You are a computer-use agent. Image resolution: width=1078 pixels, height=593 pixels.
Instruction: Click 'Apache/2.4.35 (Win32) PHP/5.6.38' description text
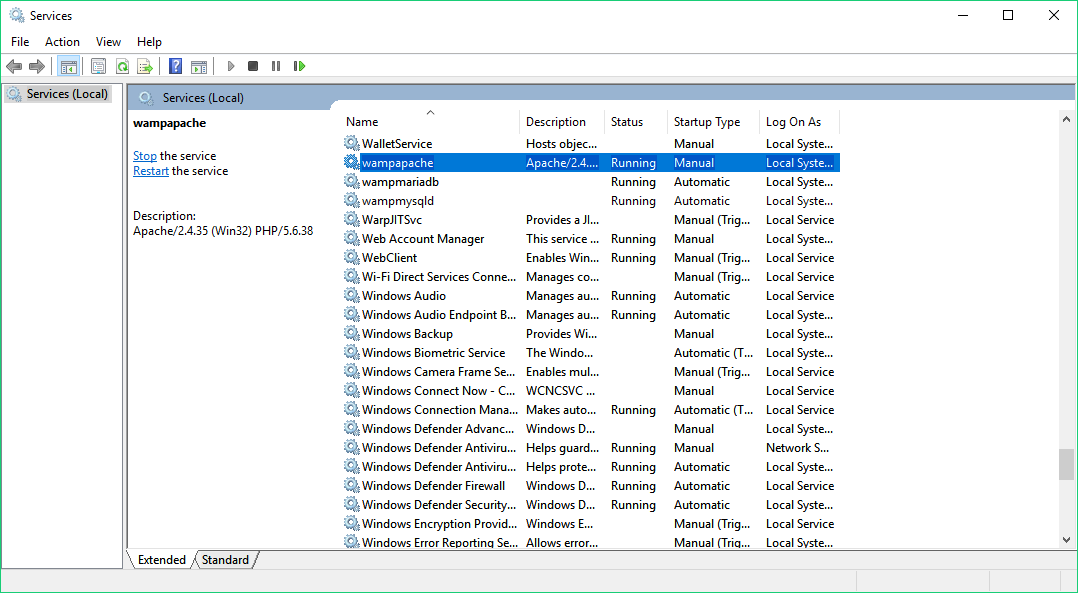(223, 231)
